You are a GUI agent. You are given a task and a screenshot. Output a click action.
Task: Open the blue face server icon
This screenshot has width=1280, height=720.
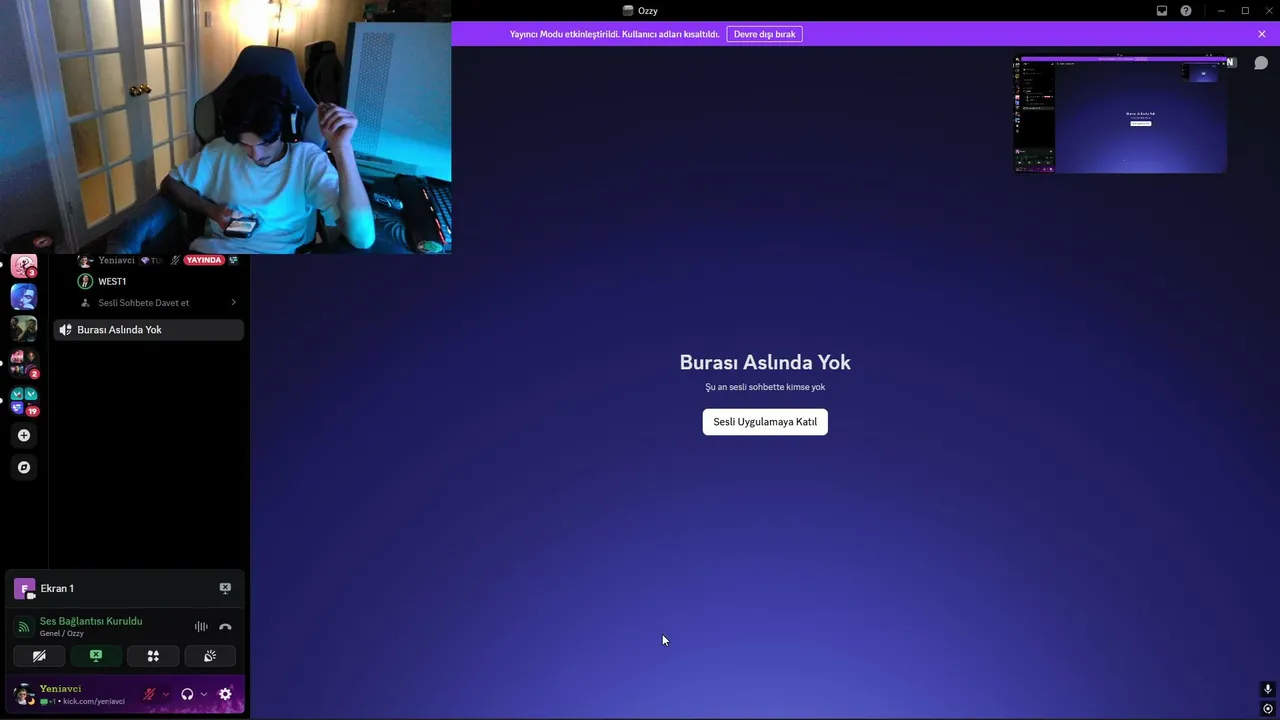click(24, 297)
